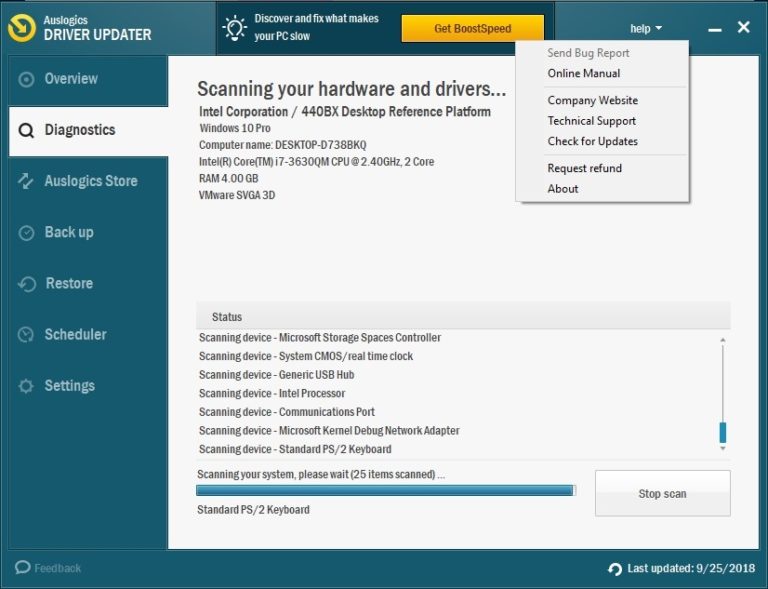Image resolution: width=768 pixels, height=589 pixels.
Task: Open the Scheduler section
Action: click(89, 335)
